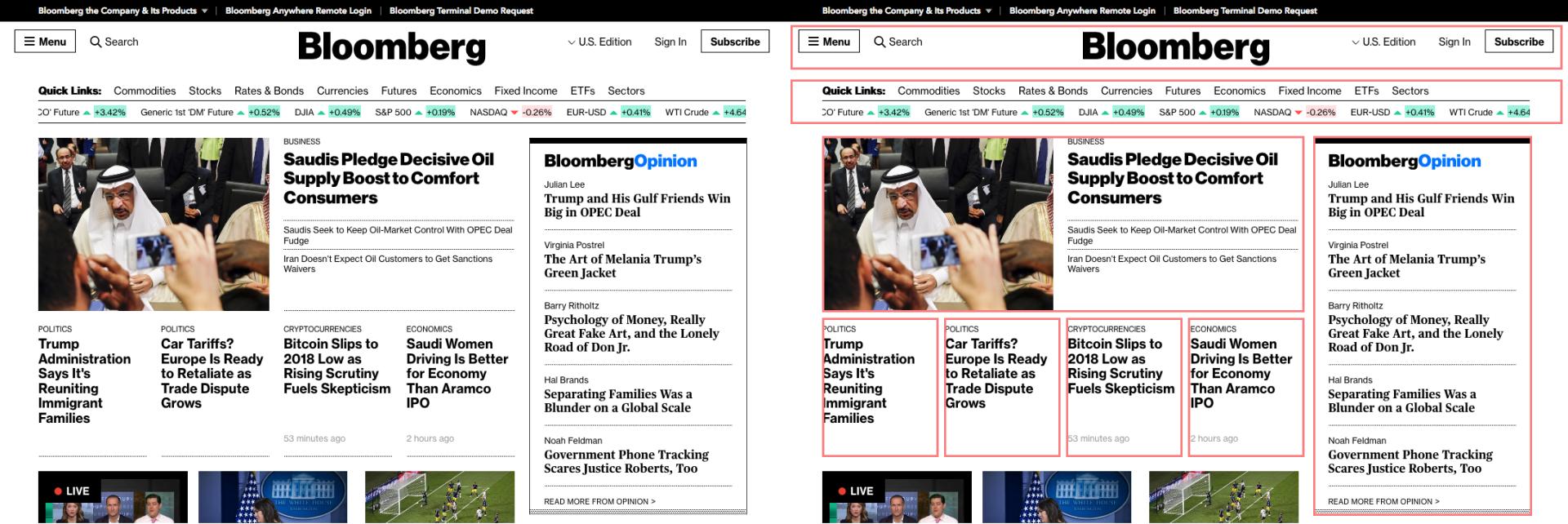Click the Search magnifier icon on left page
This screenshot has width=1568, height=524.
[96, 42]
